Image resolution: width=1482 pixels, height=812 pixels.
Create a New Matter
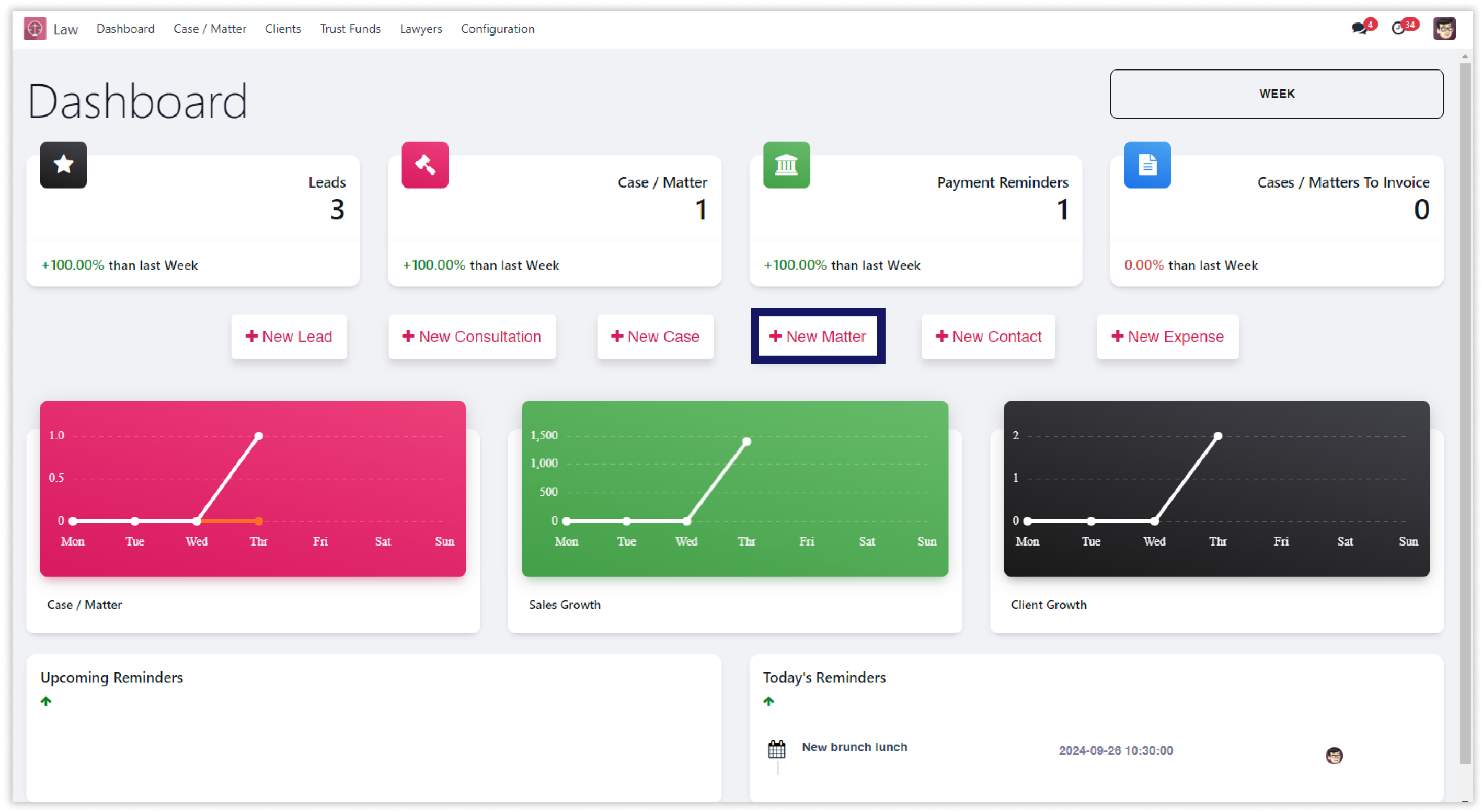coord(818,337)
